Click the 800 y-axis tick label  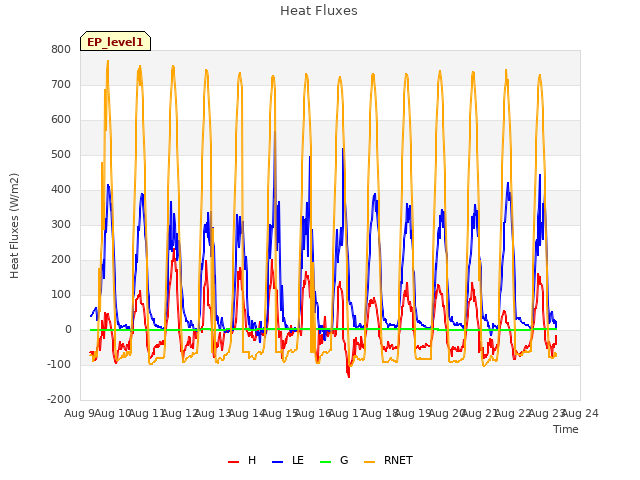pos(61,49)
